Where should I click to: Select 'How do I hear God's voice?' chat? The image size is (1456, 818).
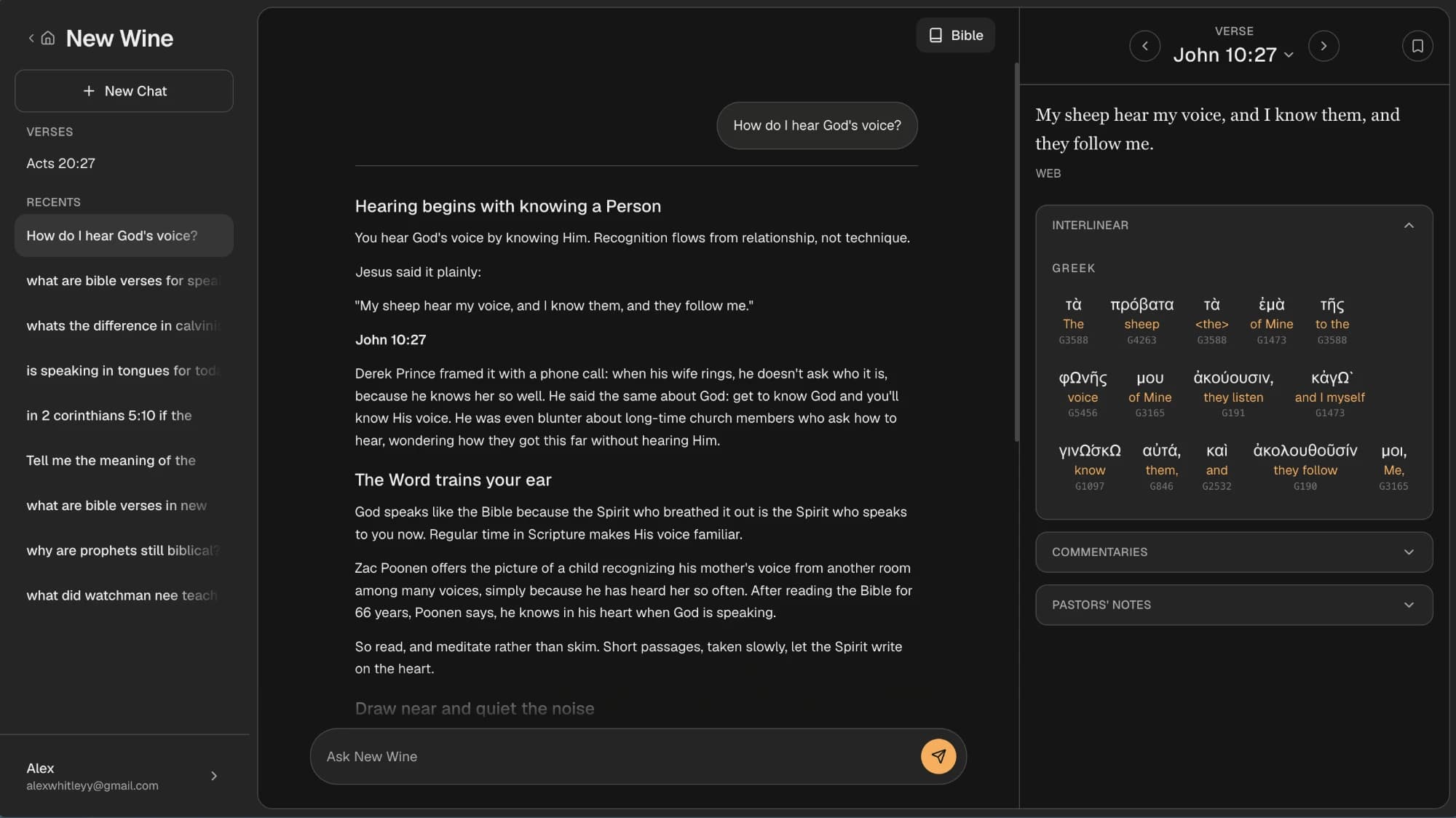124,235
